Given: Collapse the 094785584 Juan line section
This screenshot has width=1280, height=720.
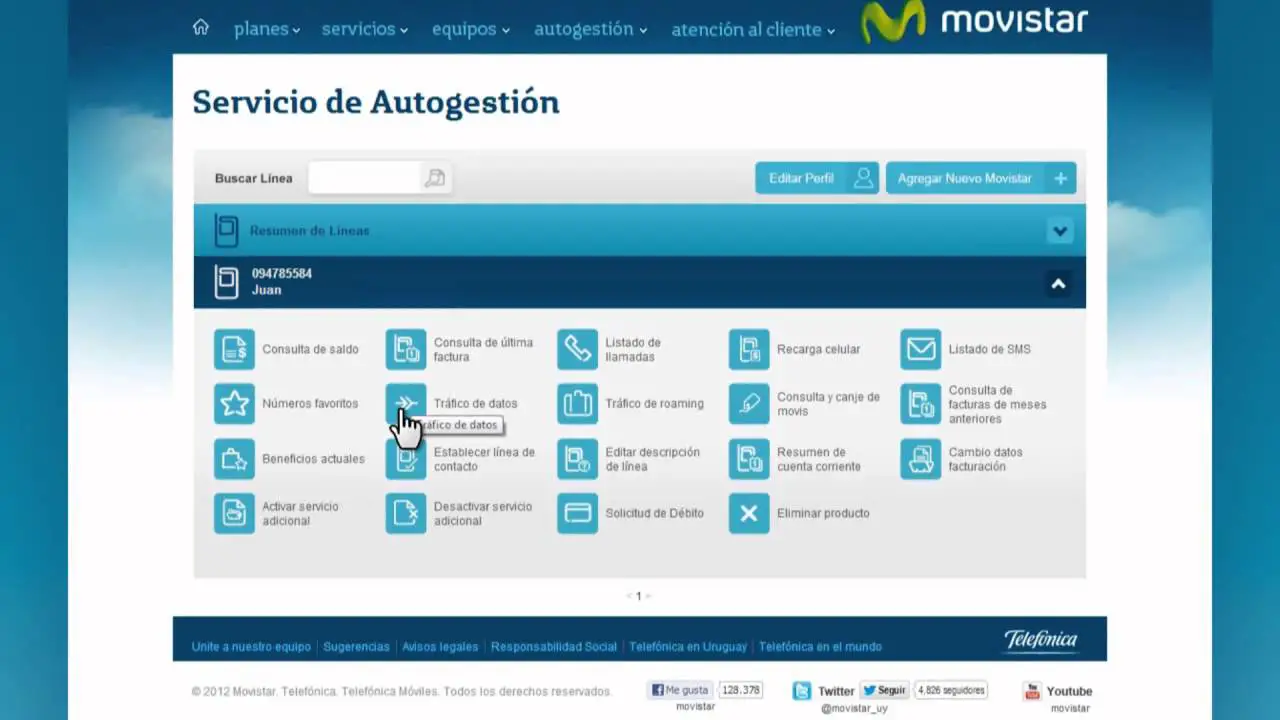Looking at the screenshot, I should pos(1058,284).
